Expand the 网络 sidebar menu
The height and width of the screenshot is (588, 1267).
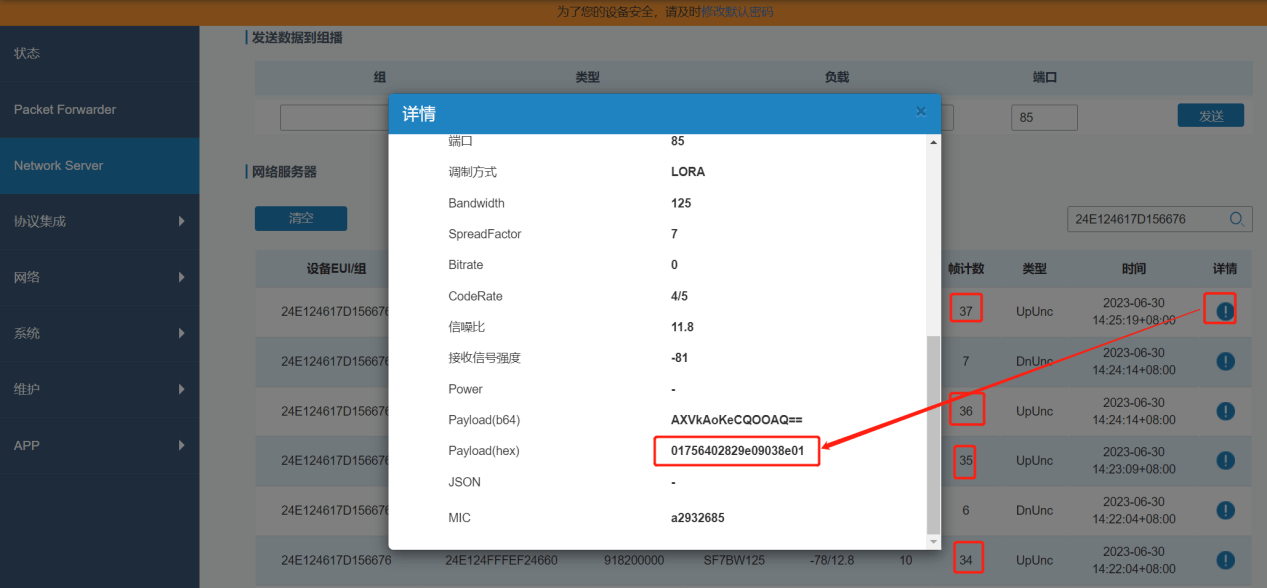pyautogui.click(x=99, y=277)
